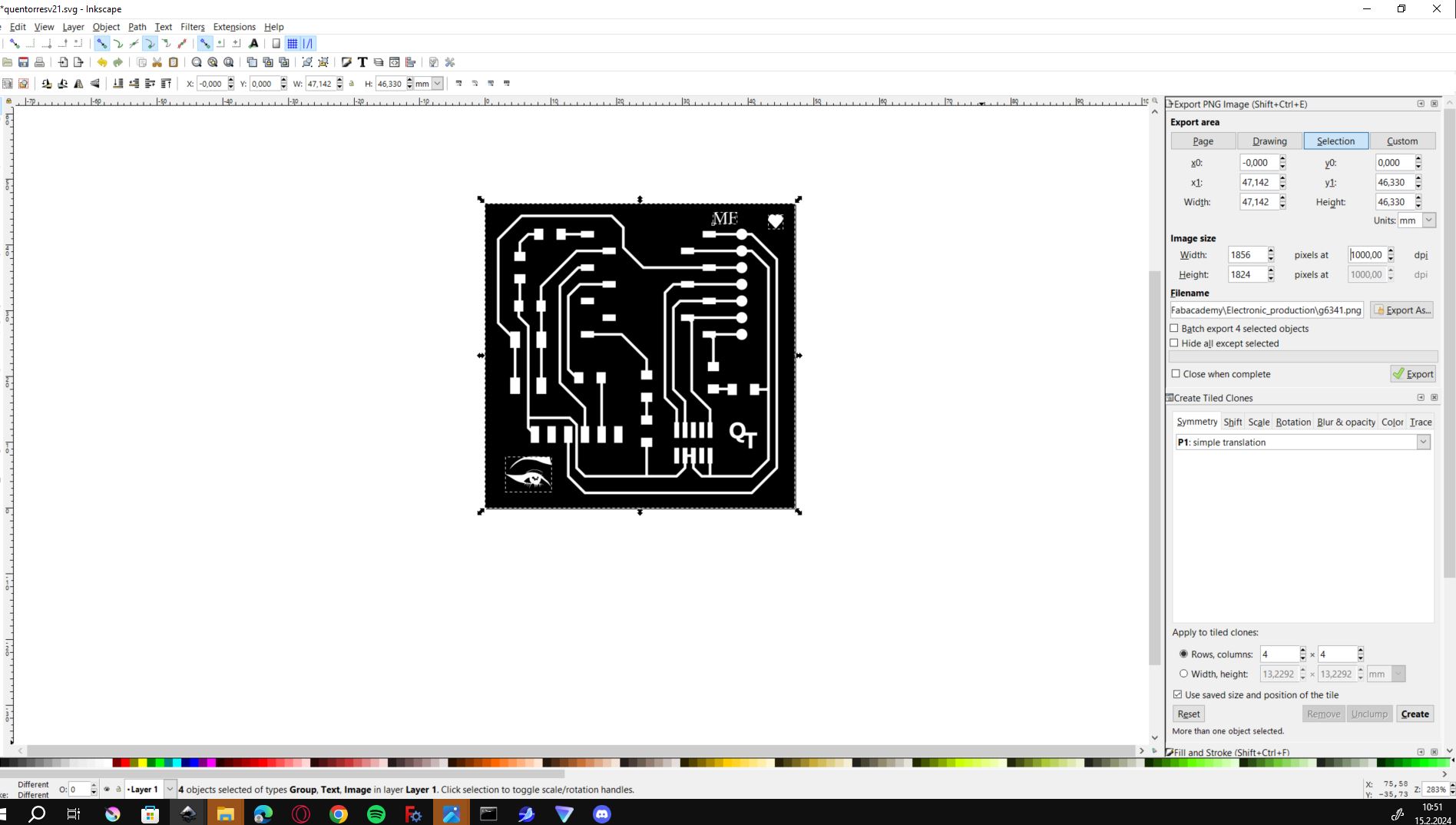Toggle current layer visibility eye
The image size is (1456, 825).
(107, 789)
